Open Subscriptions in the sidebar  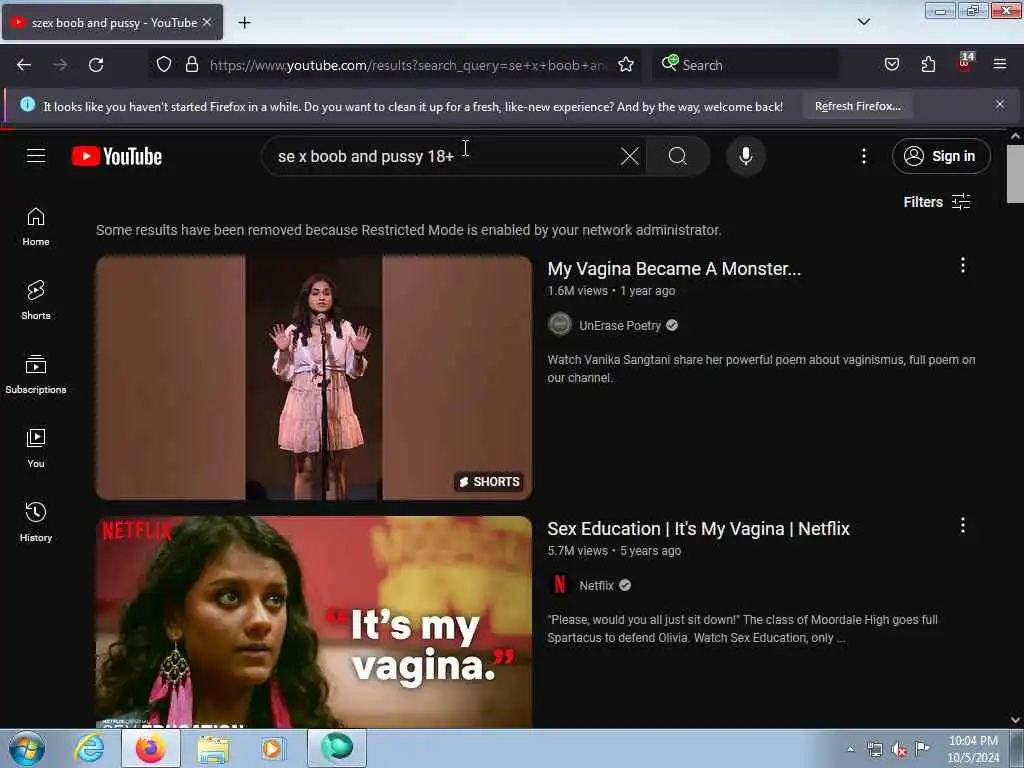pos(36,374)
